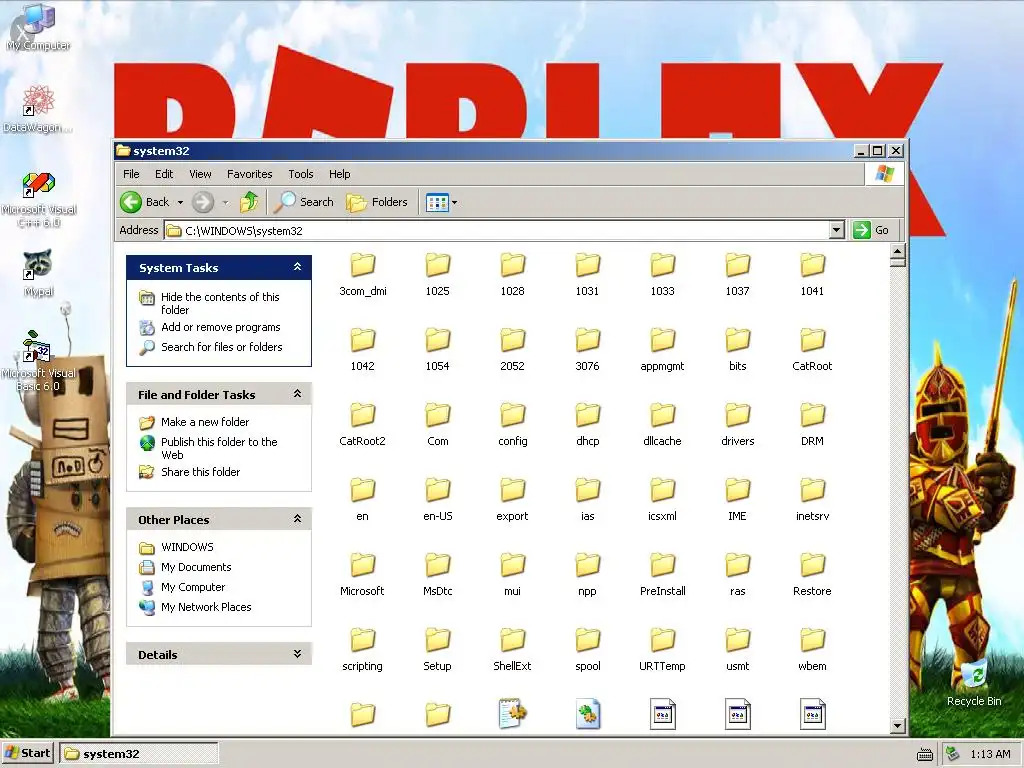Image resolution: width=1024 pixels, height=768 pixels.
Task: Collapse the Other Places panel
Action: click(x=297, y=519)
